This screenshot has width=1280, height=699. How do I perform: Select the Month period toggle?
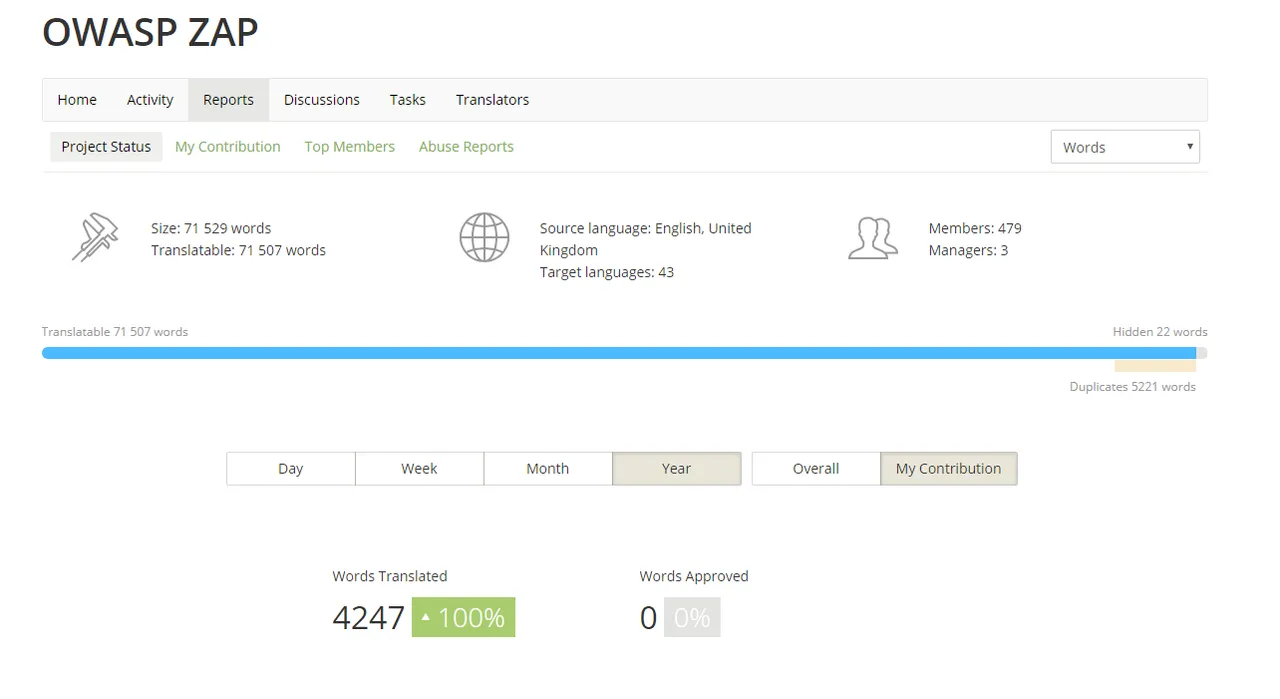pos(548,468)
